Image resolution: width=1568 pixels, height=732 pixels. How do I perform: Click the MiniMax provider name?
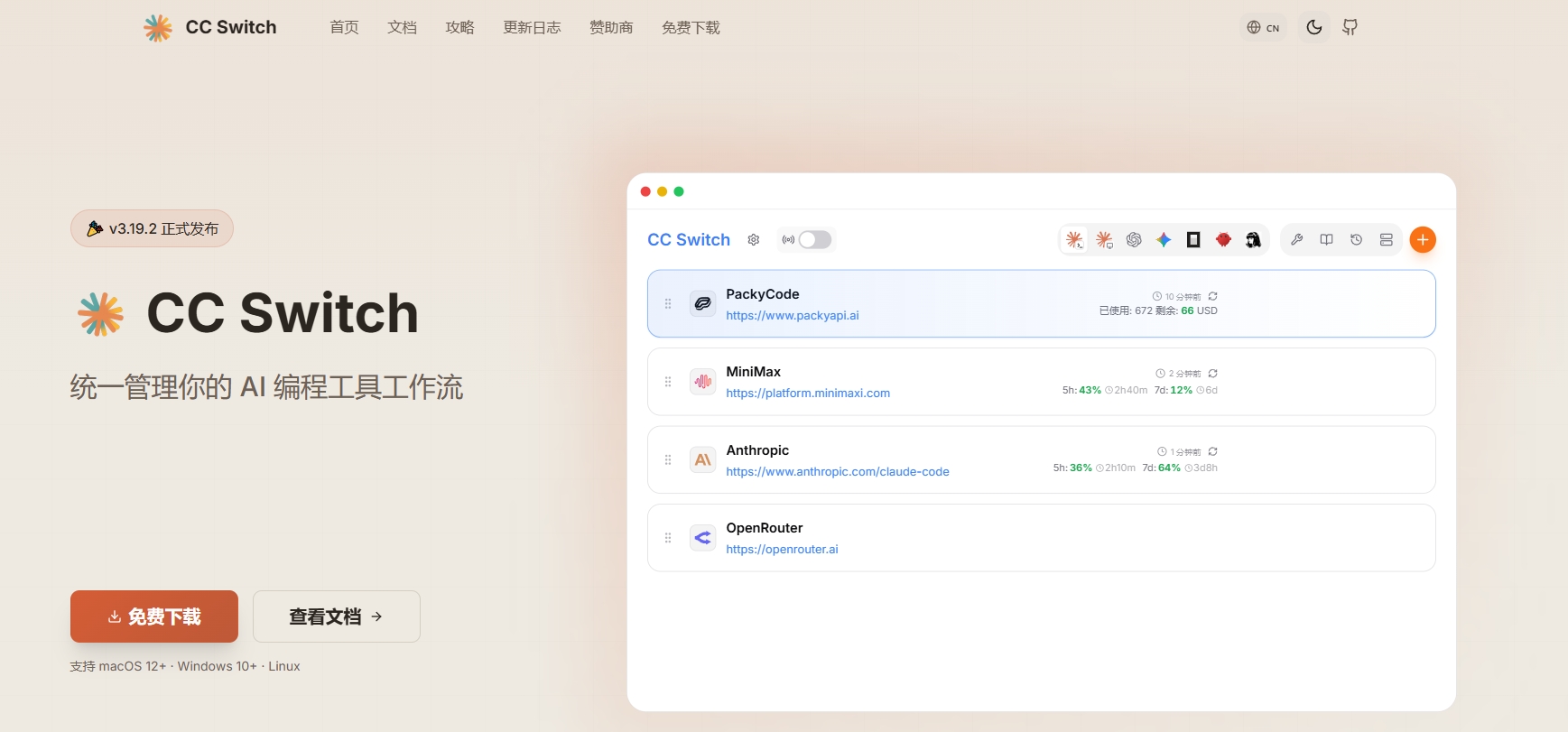pyautogui.click(x=753, y=372)
